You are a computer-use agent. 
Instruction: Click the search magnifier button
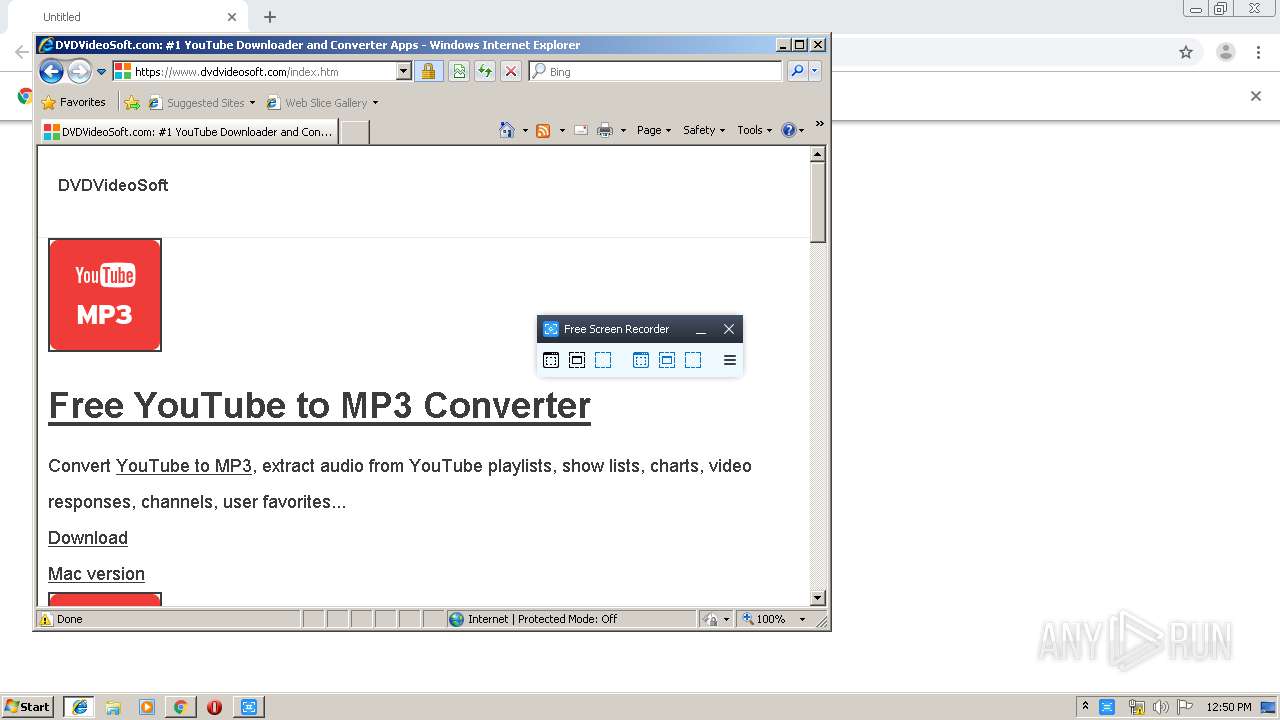[797, 71]
